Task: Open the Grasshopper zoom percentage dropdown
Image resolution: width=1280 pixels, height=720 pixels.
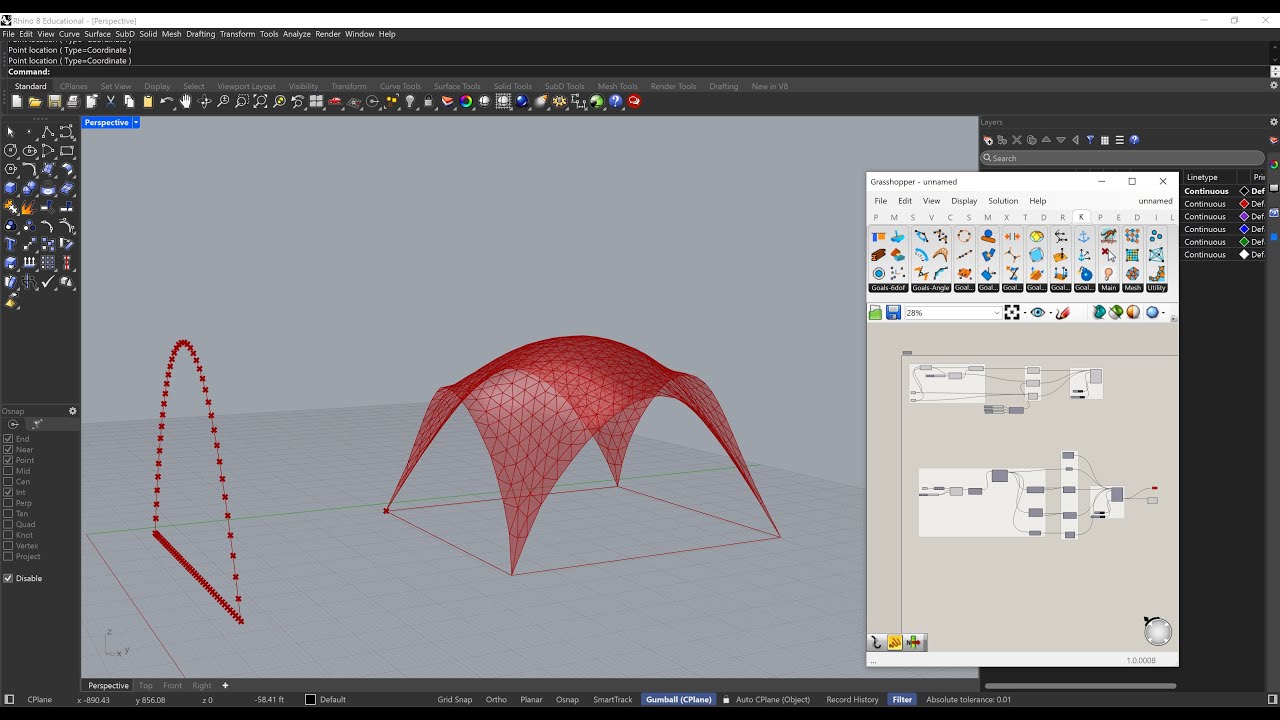Action: tap(997, 313)
